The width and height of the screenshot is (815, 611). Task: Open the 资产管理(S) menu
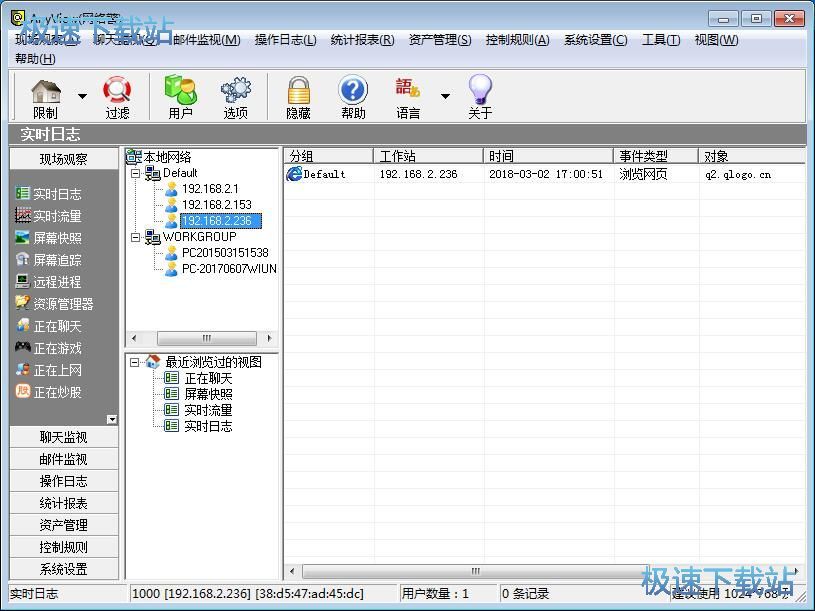[440, 40]
